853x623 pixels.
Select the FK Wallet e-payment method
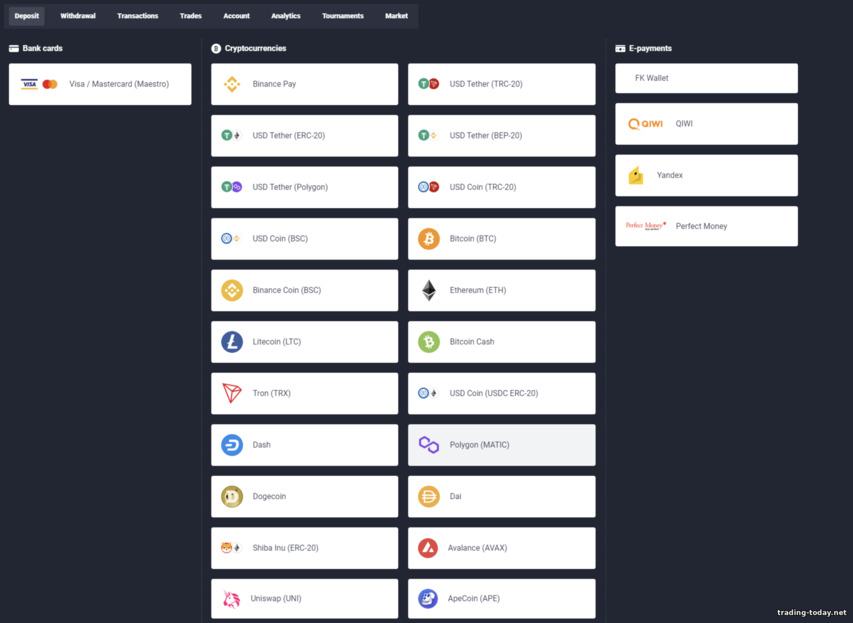[x=706, y=77]
